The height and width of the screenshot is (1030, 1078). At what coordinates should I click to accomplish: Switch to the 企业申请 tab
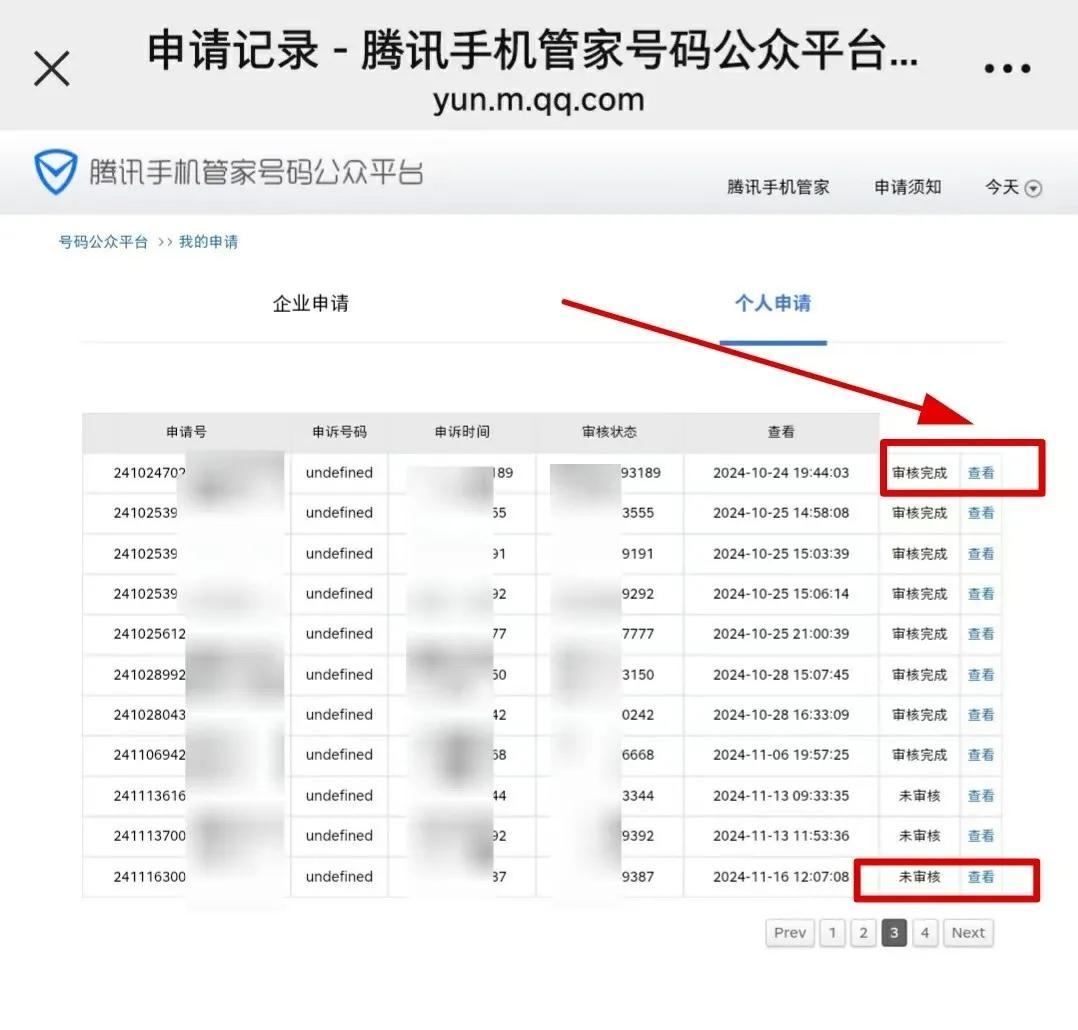tap(311, 303)
